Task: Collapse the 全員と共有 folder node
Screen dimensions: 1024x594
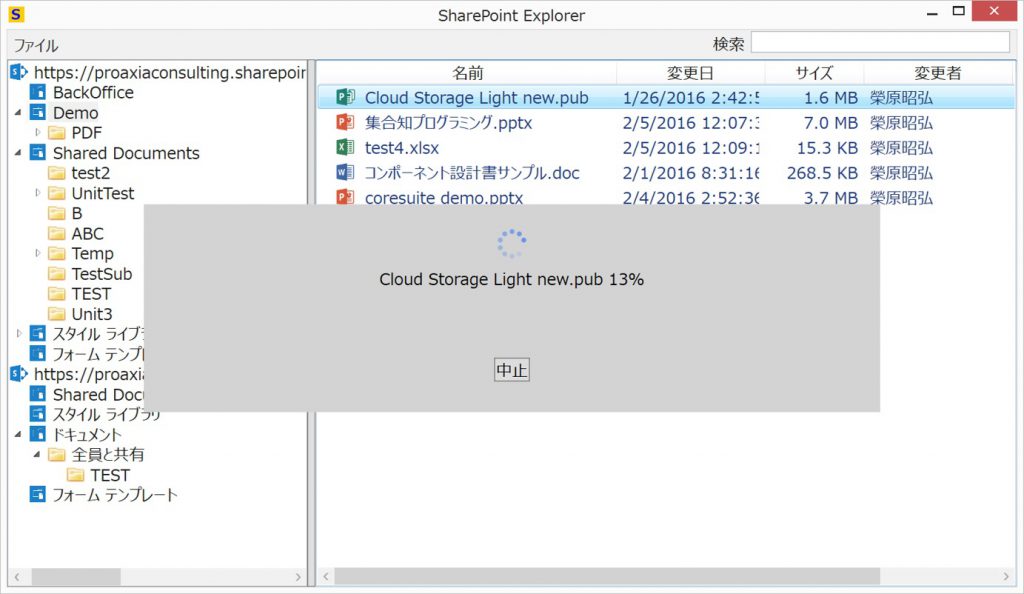Action: pyautogui.click(x=37, y=454)
